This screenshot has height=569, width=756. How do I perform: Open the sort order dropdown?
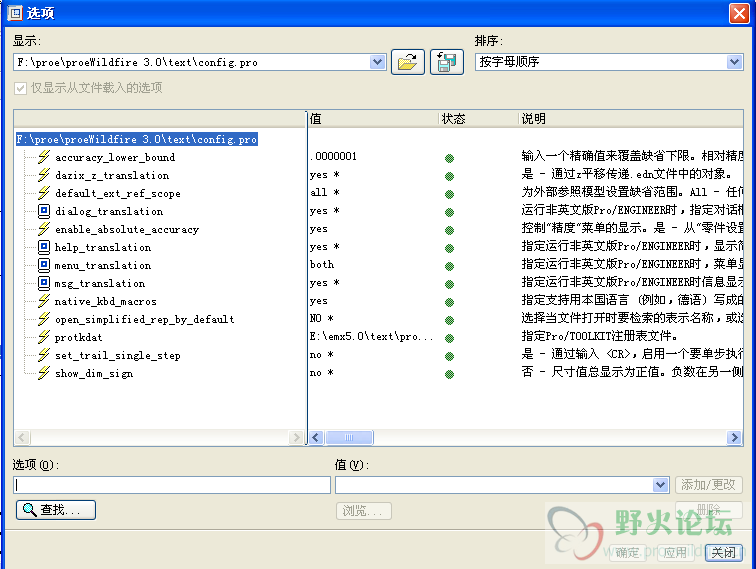click(x=734, y=62)
